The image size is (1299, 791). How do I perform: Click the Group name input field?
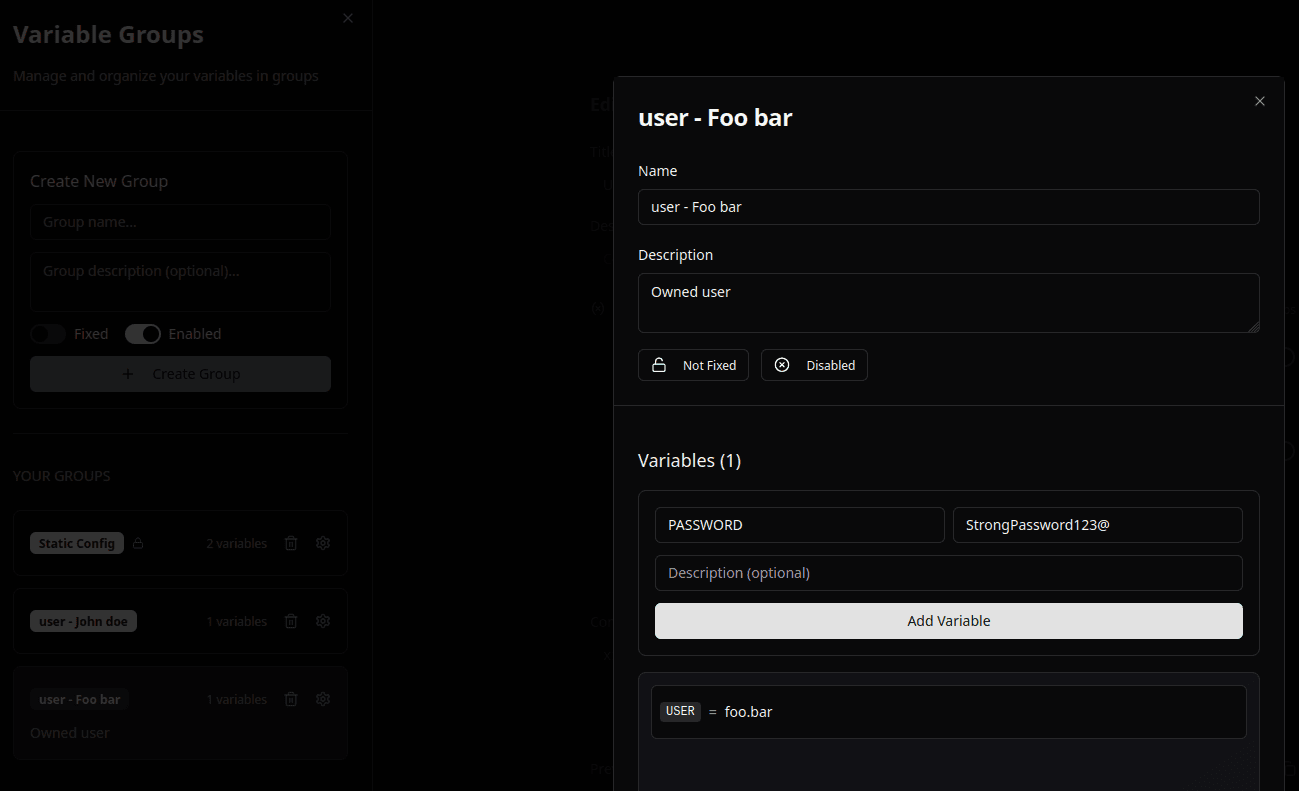tap(180, 221)
